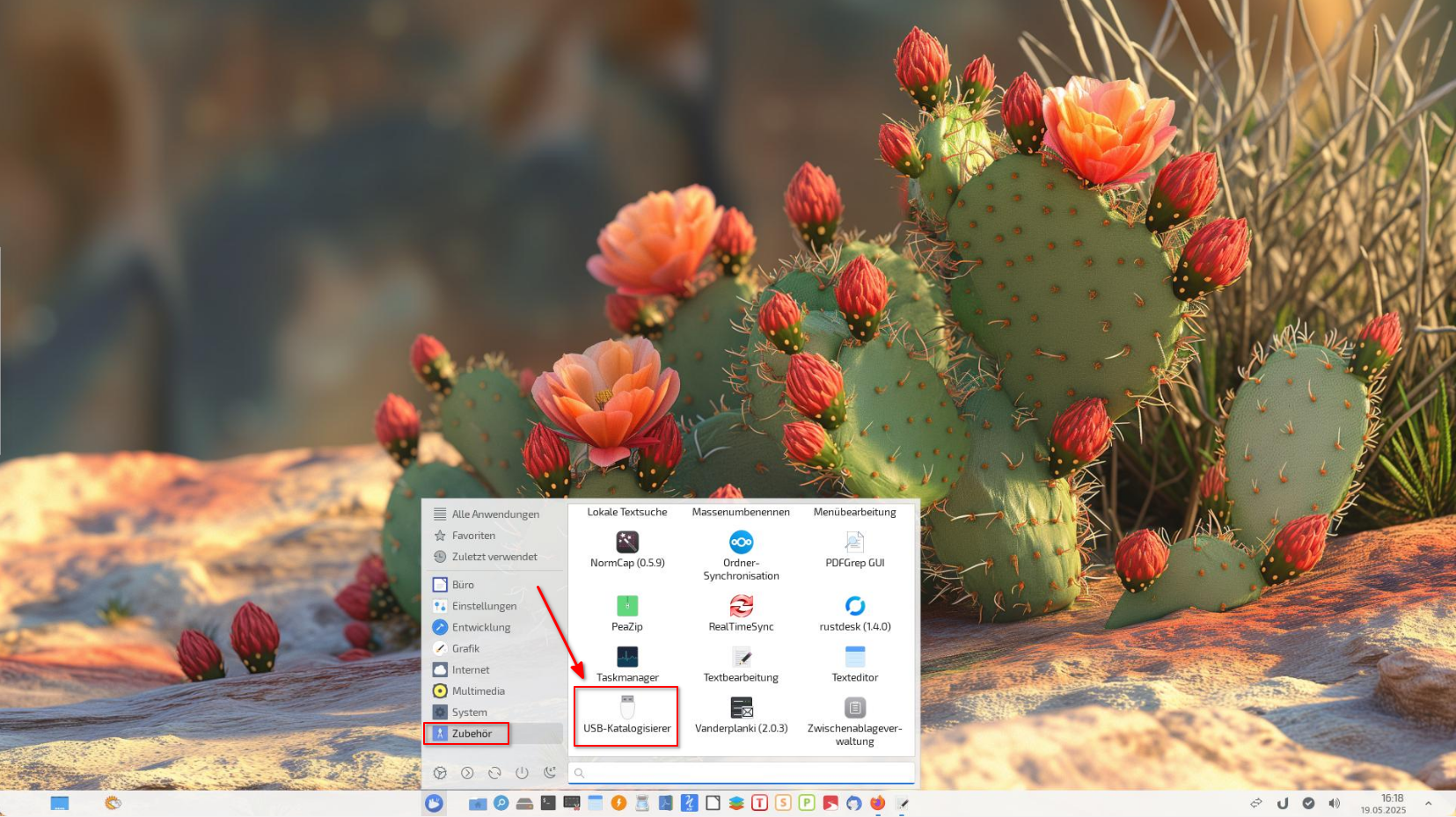Click the pencil-on-paper icon on taskbar
This screenshot has height=817, width=1456.
click(901, 803)
